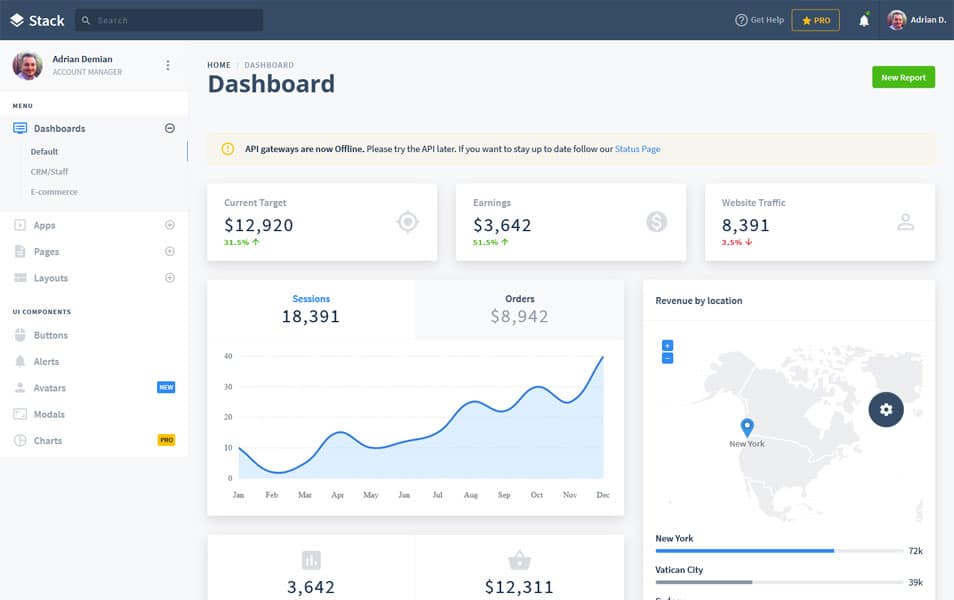Click the notification bell in the top bar
Viewport: 954px width, 600px height.
tap(863, 19)
